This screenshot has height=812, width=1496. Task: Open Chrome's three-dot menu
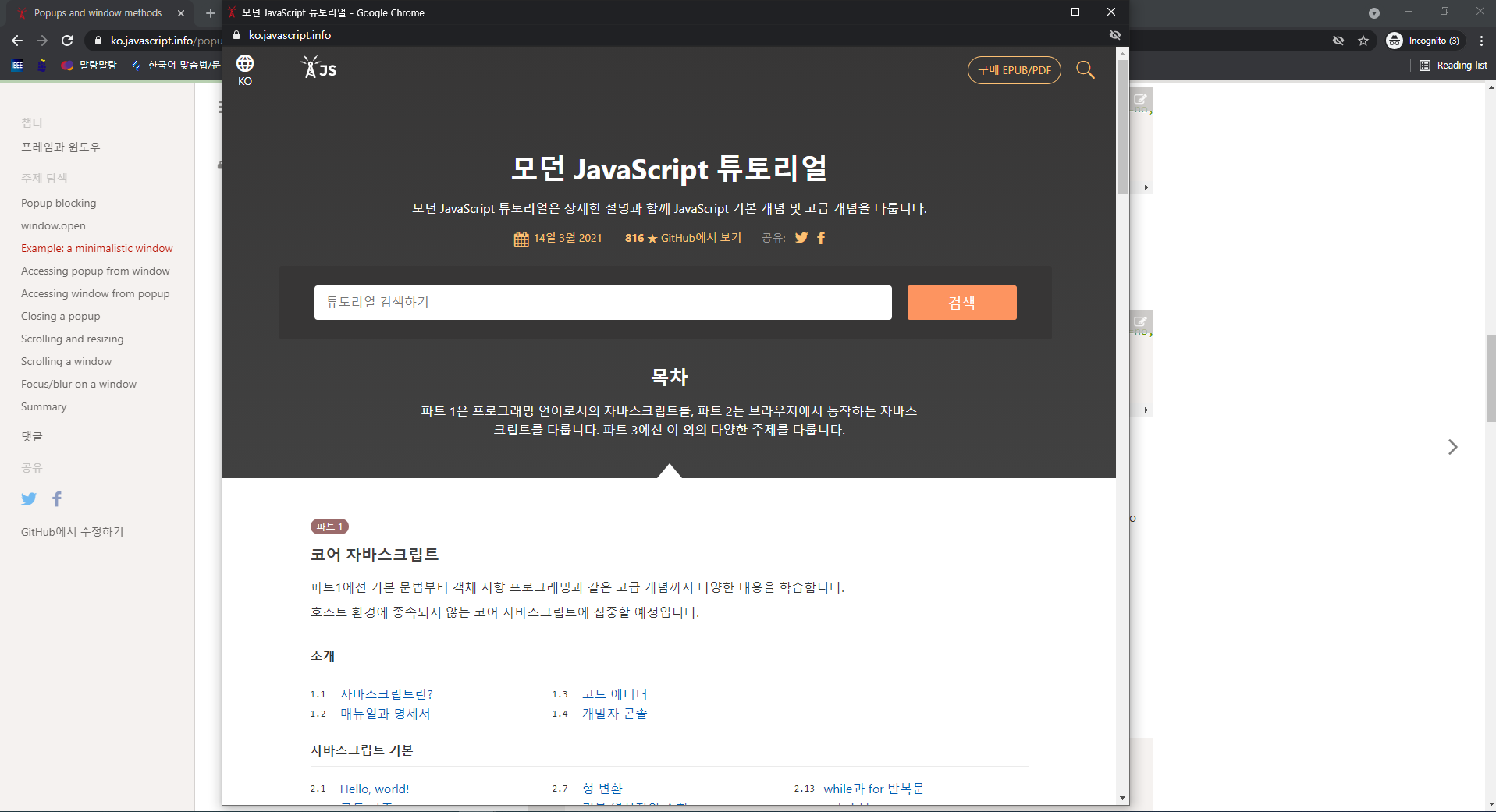(x=1481, y=41)
